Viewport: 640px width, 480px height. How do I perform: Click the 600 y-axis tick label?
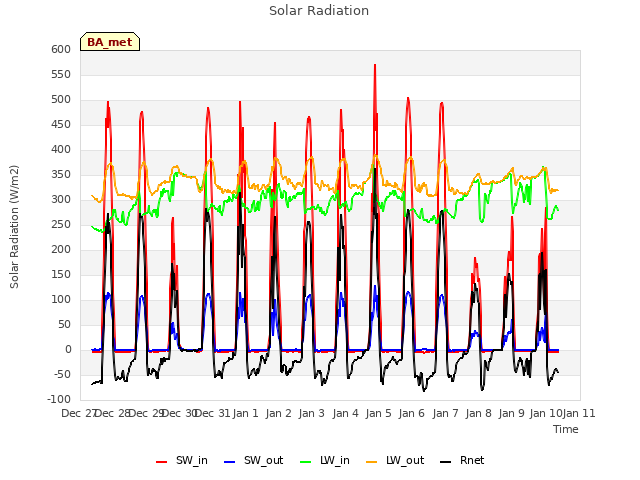click(61, 49)
